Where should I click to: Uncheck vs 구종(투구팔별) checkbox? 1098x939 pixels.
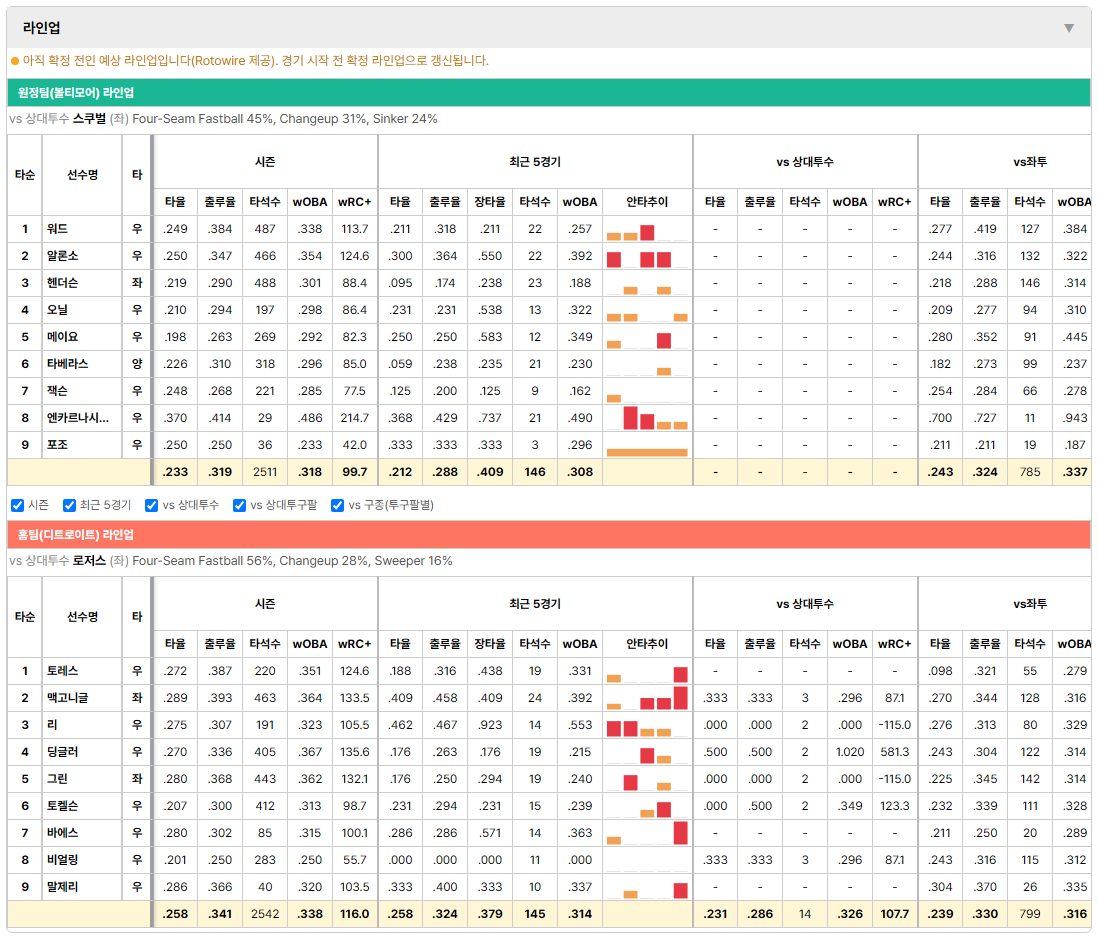coord(338,506)
